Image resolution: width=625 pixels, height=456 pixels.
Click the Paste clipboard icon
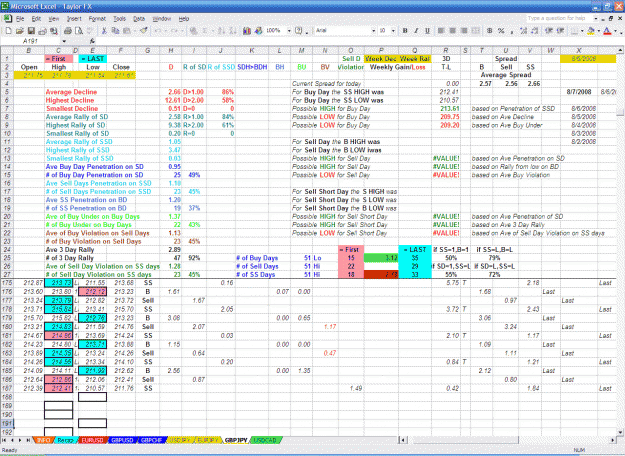point(126,31)
